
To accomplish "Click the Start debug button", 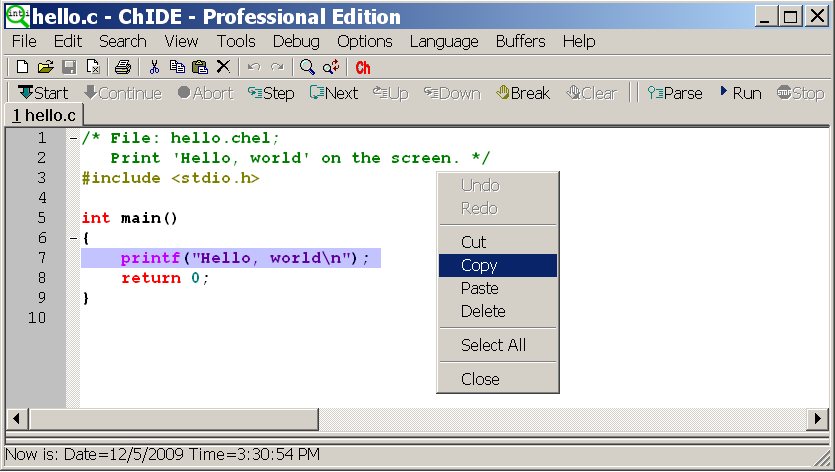I will point(43,93).
